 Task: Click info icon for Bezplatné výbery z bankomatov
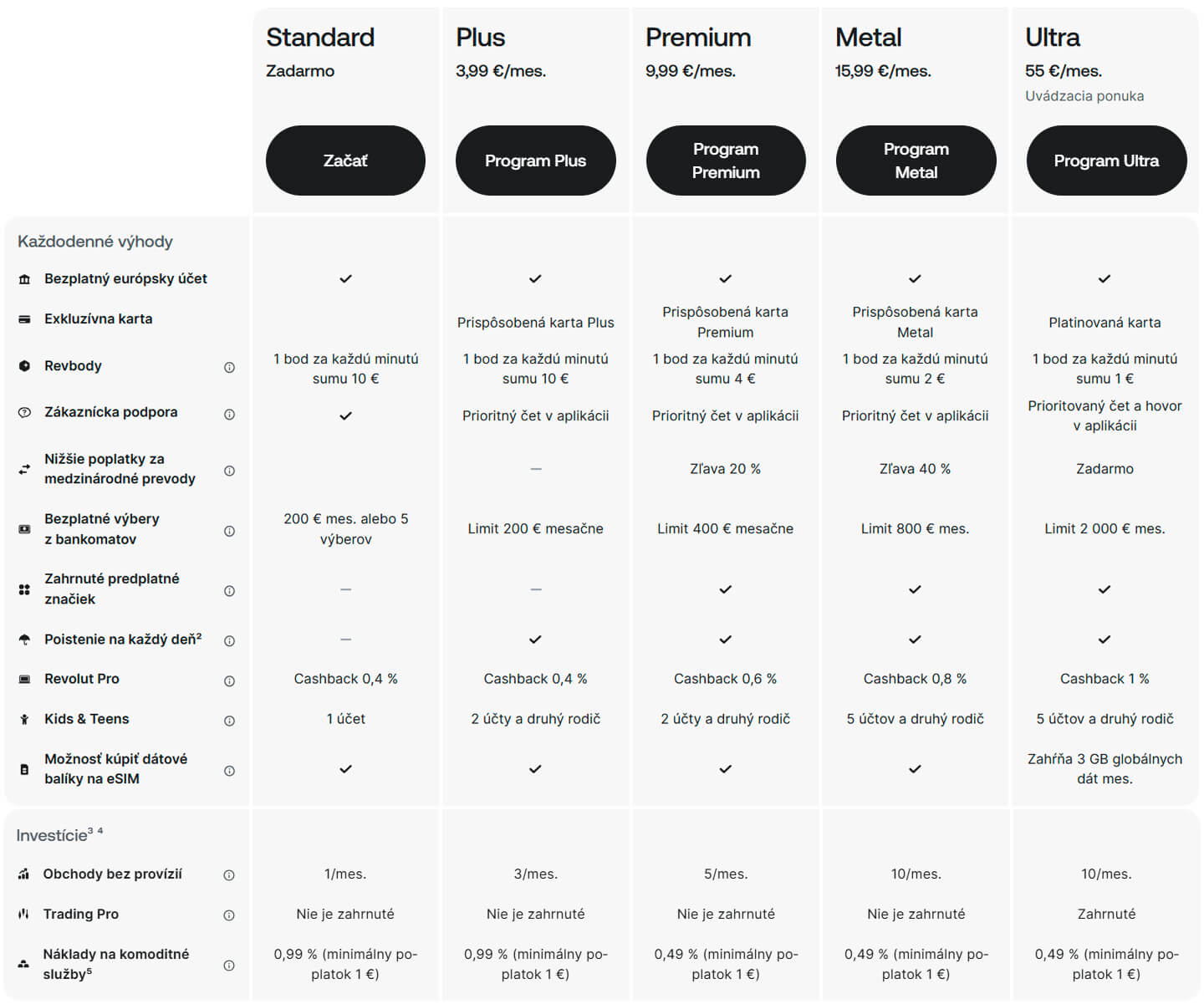[229, 531]
